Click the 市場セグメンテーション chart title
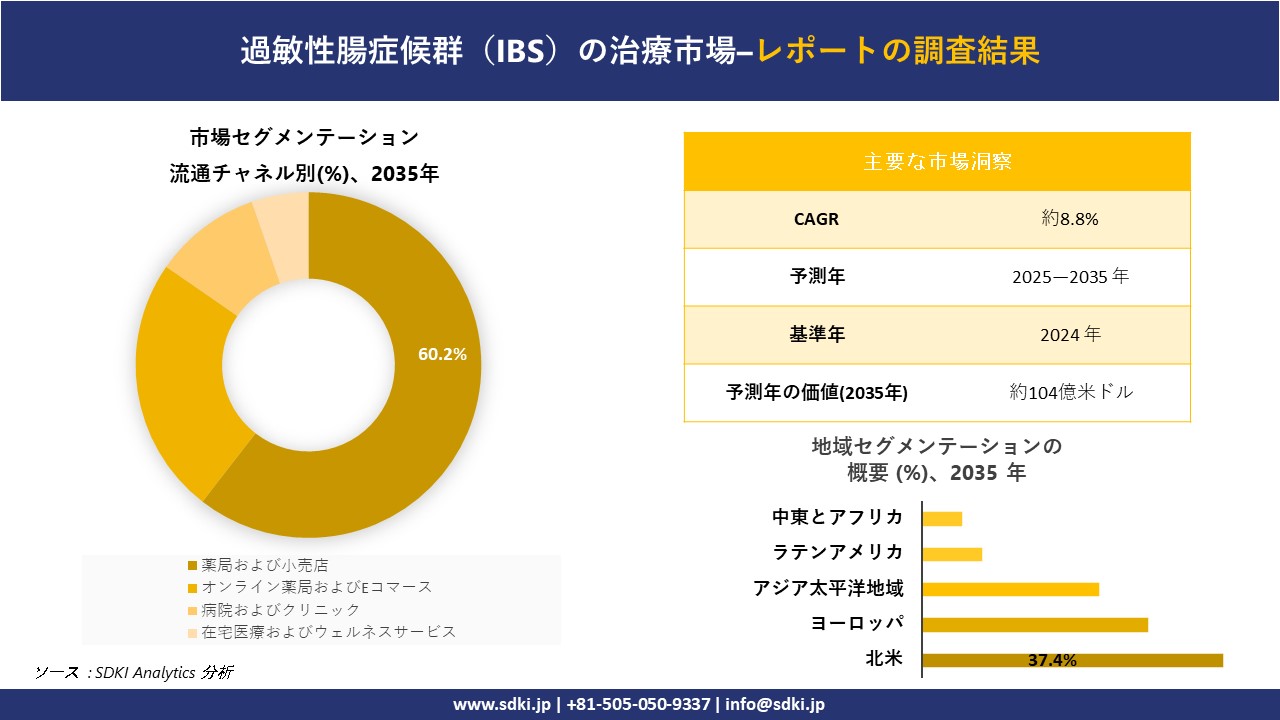This screenshot has width=1280, height=720. point(304,137)
